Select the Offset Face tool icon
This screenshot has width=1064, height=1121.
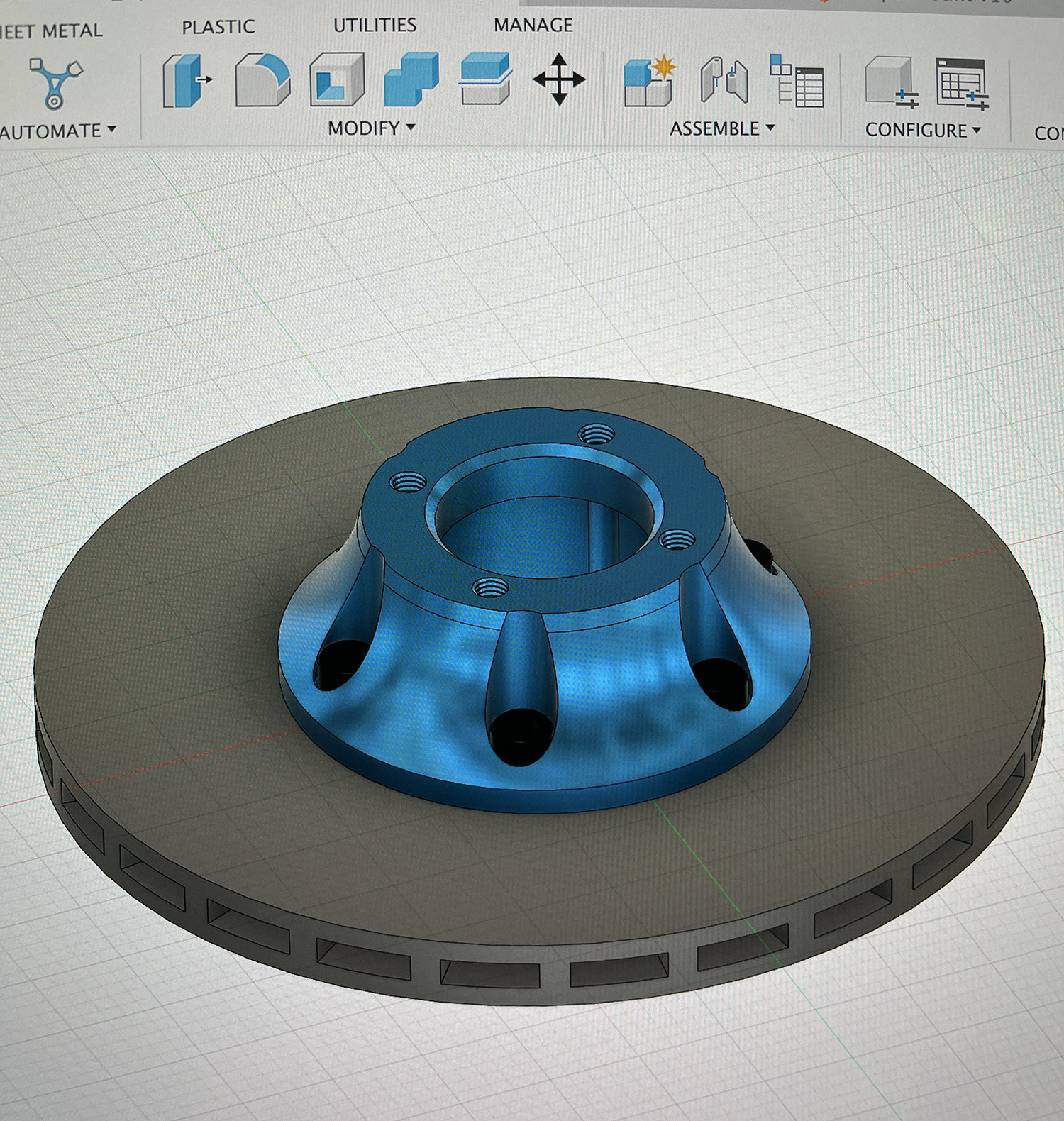coord(485,79)
